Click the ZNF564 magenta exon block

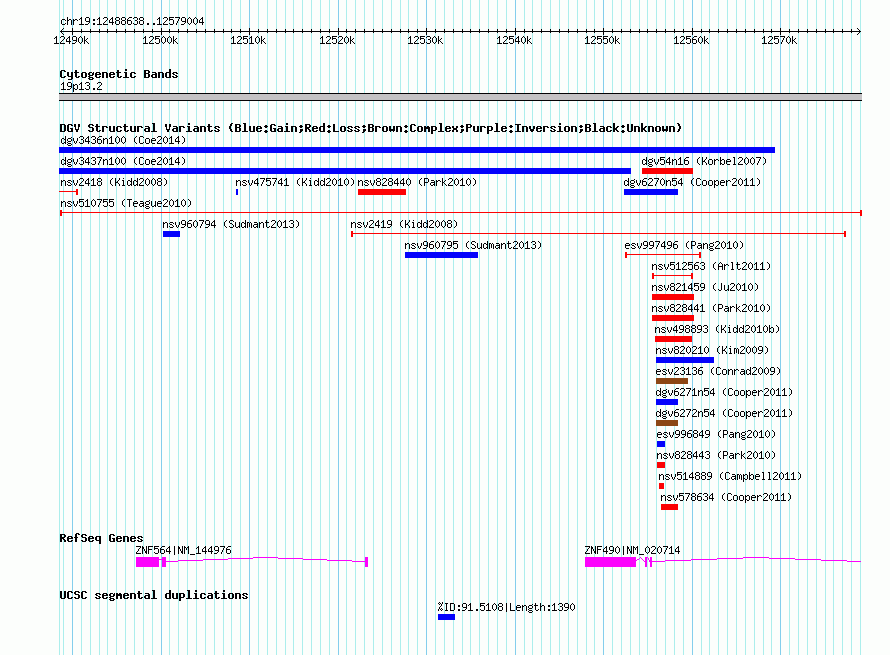[148, 562]
